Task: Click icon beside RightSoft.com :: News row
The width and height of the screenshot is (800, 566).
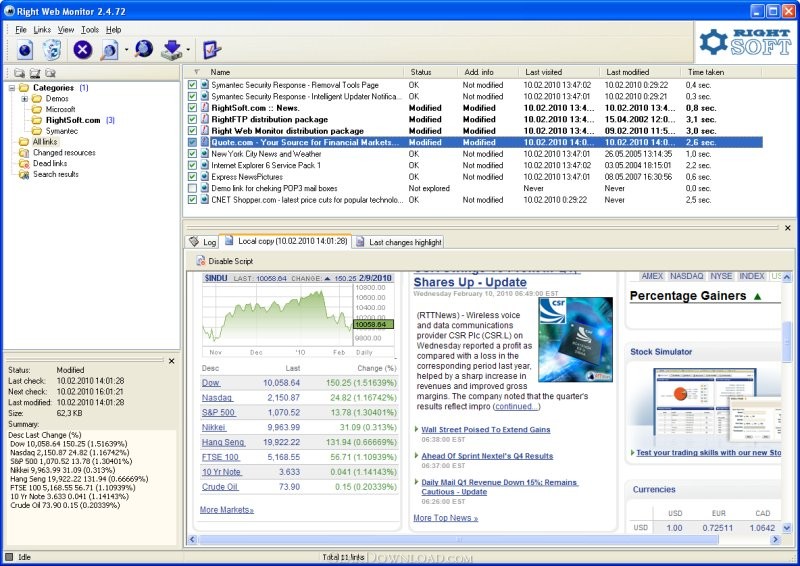Action: [205, 108]
